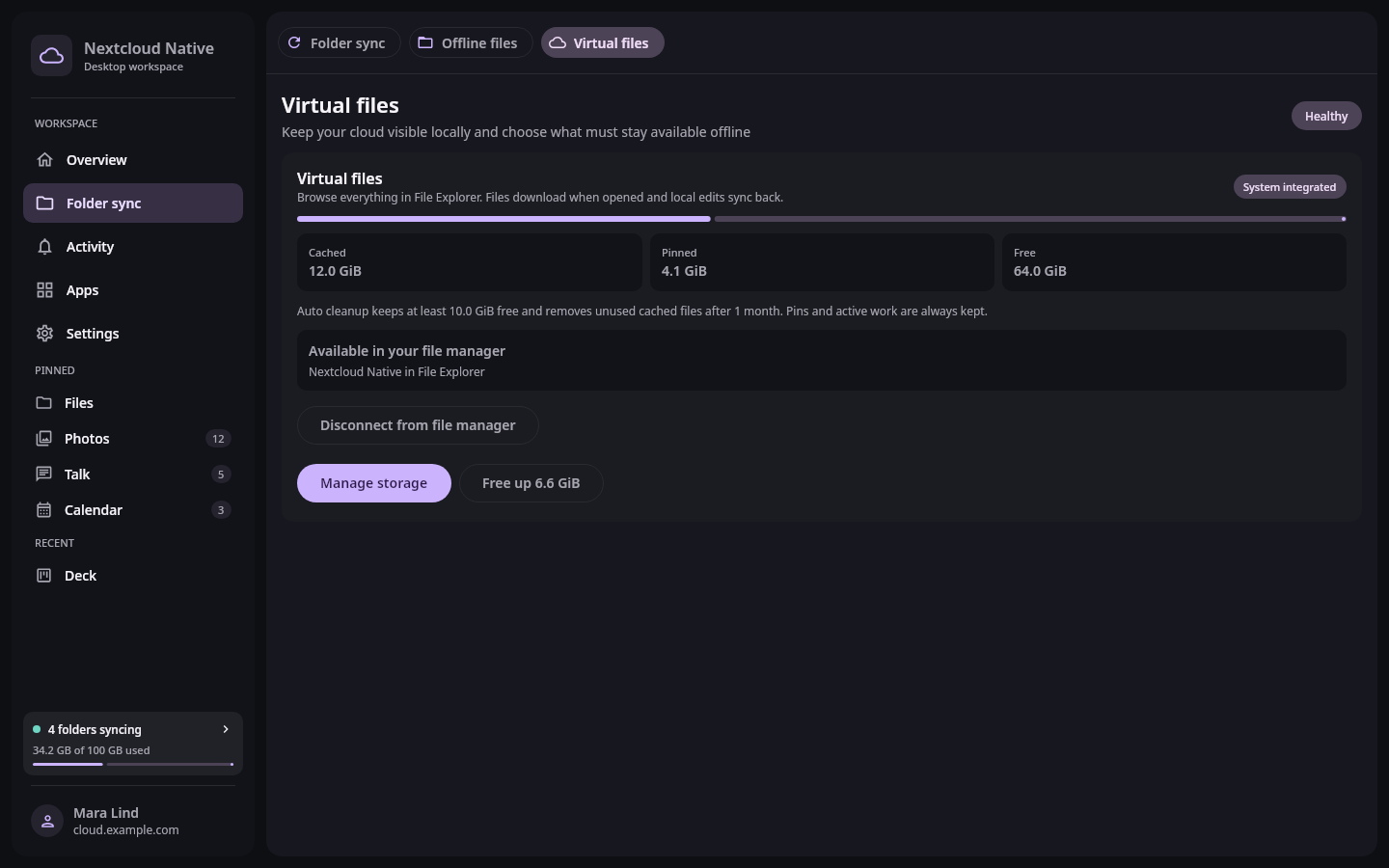The image size is (1389, 868).
Task: Click the cloud icon on Virtual files tab
Action: pyautogui.click(x=557, y=42)
